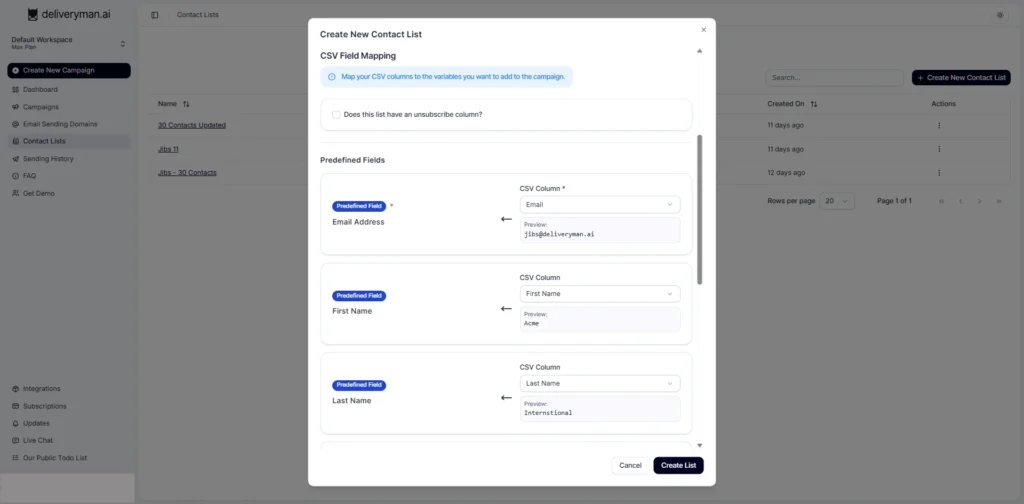Check the unsubscribe column checkbox
The image size is (1024, 504).
336,115
